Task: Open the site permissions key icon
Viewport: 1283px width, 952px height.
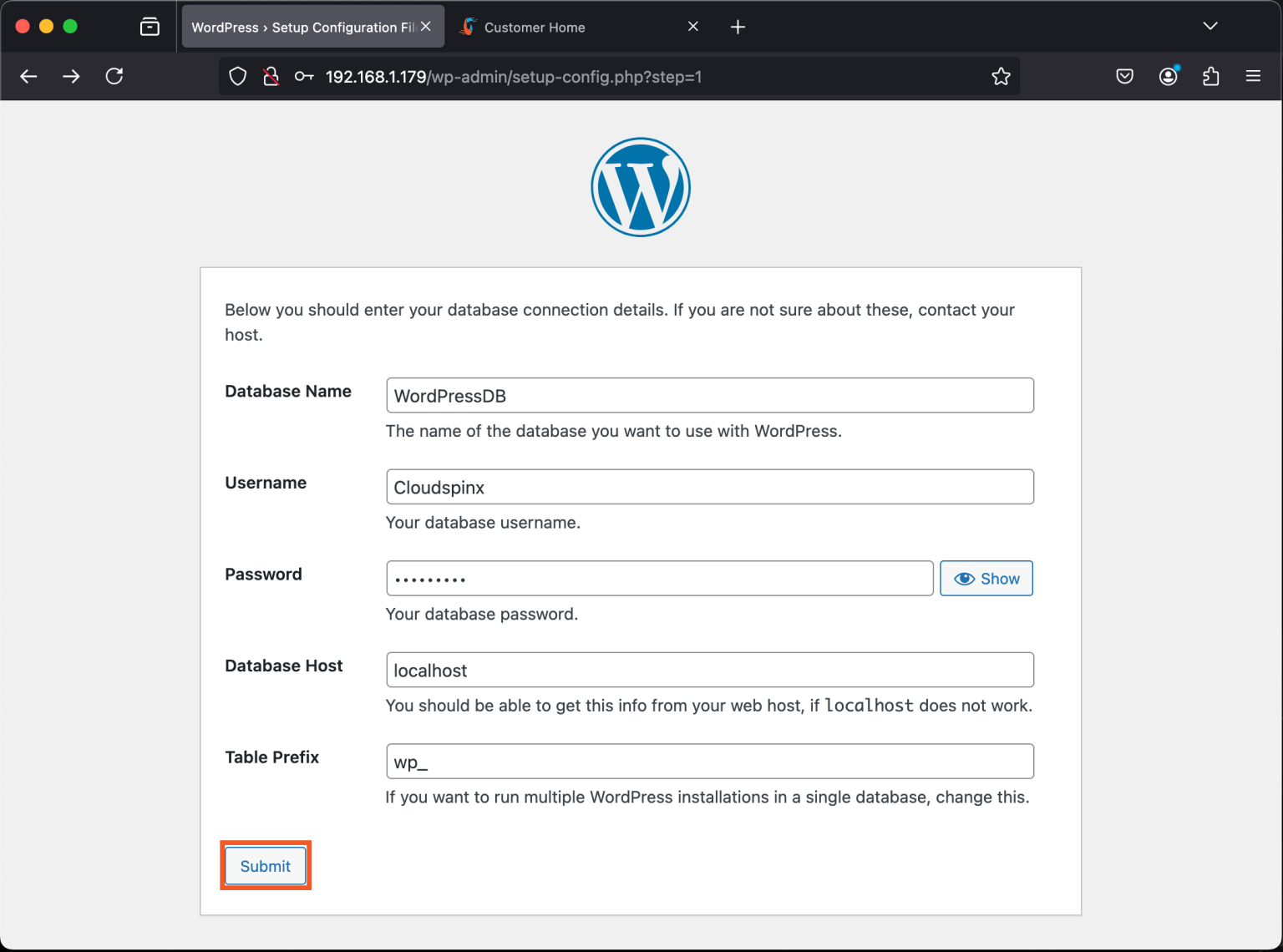Action: click(x=304, y=76)
